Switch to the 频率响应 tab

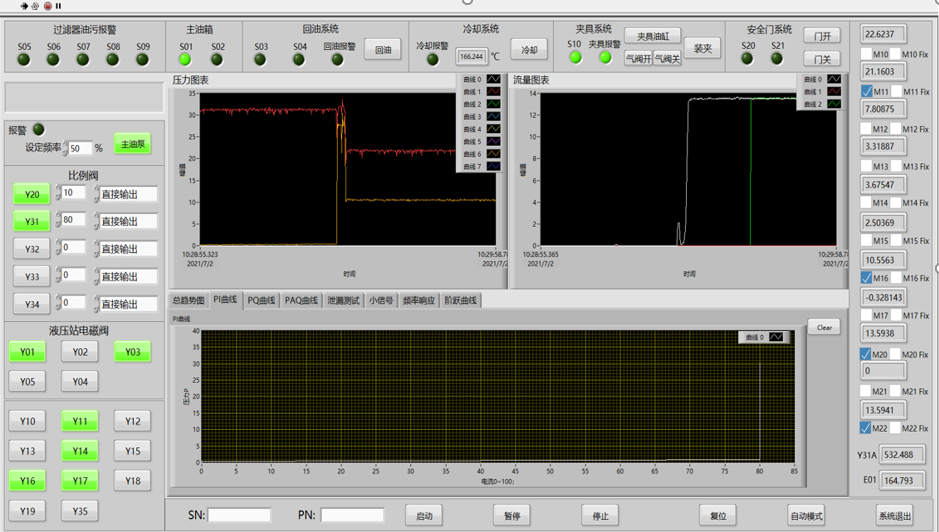[419, 300]
